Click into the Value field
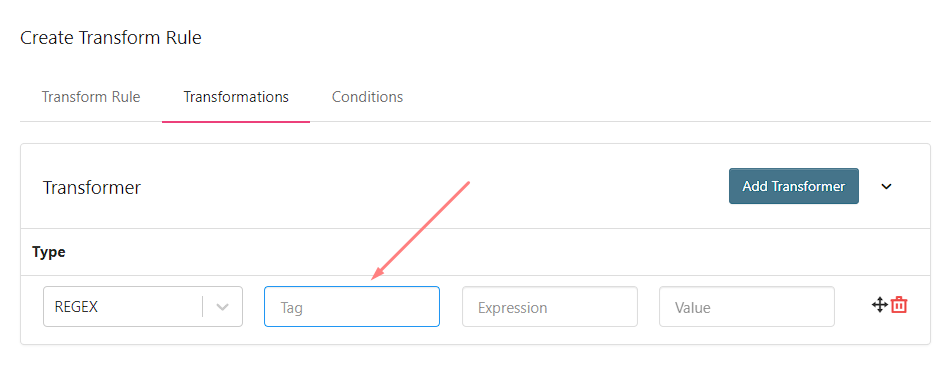 (747, 307)
